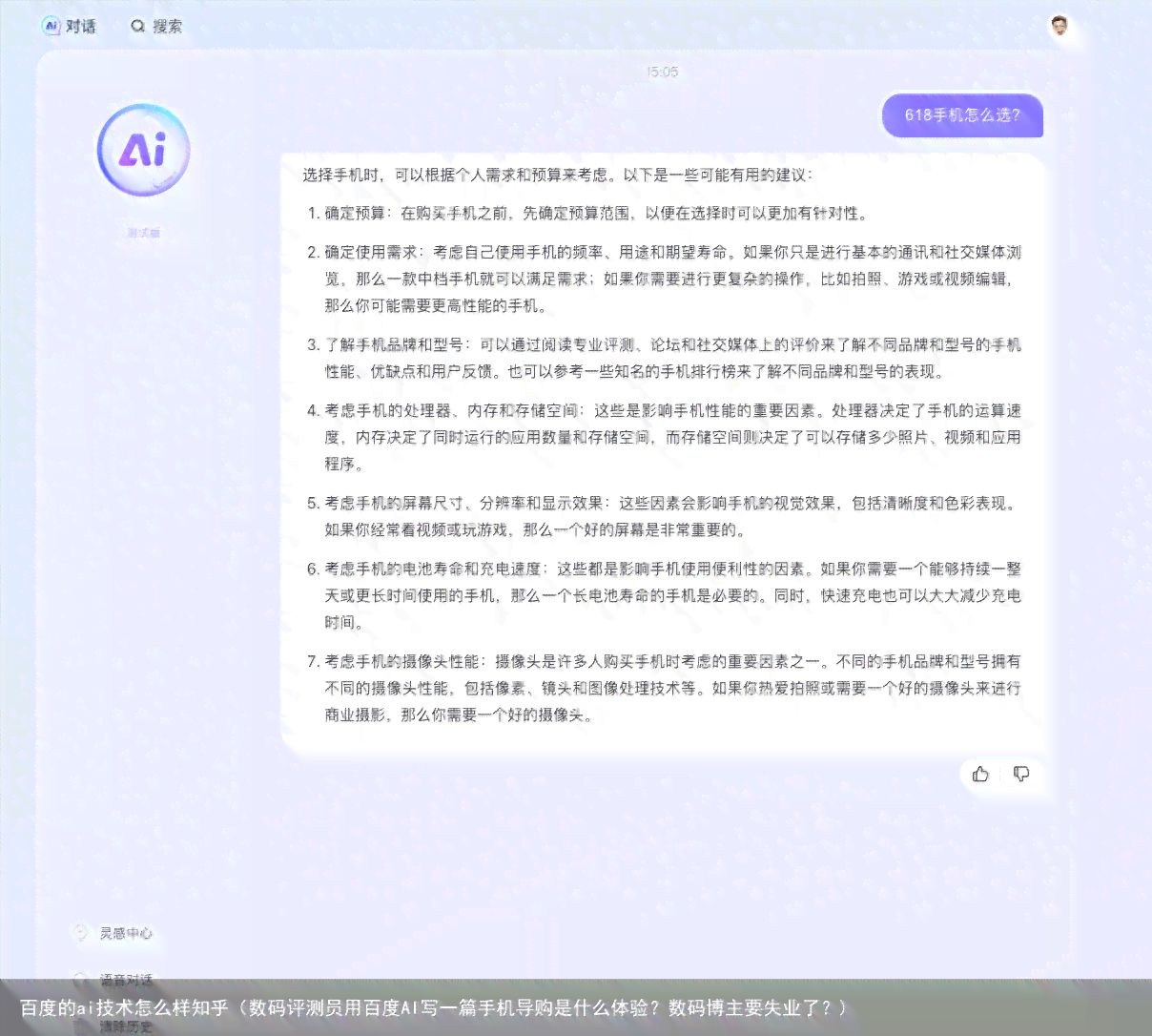Screen dimensions: 1152x1036
Task: Click the thumbs-up icon under the AI reply
Action: (980, 774)
